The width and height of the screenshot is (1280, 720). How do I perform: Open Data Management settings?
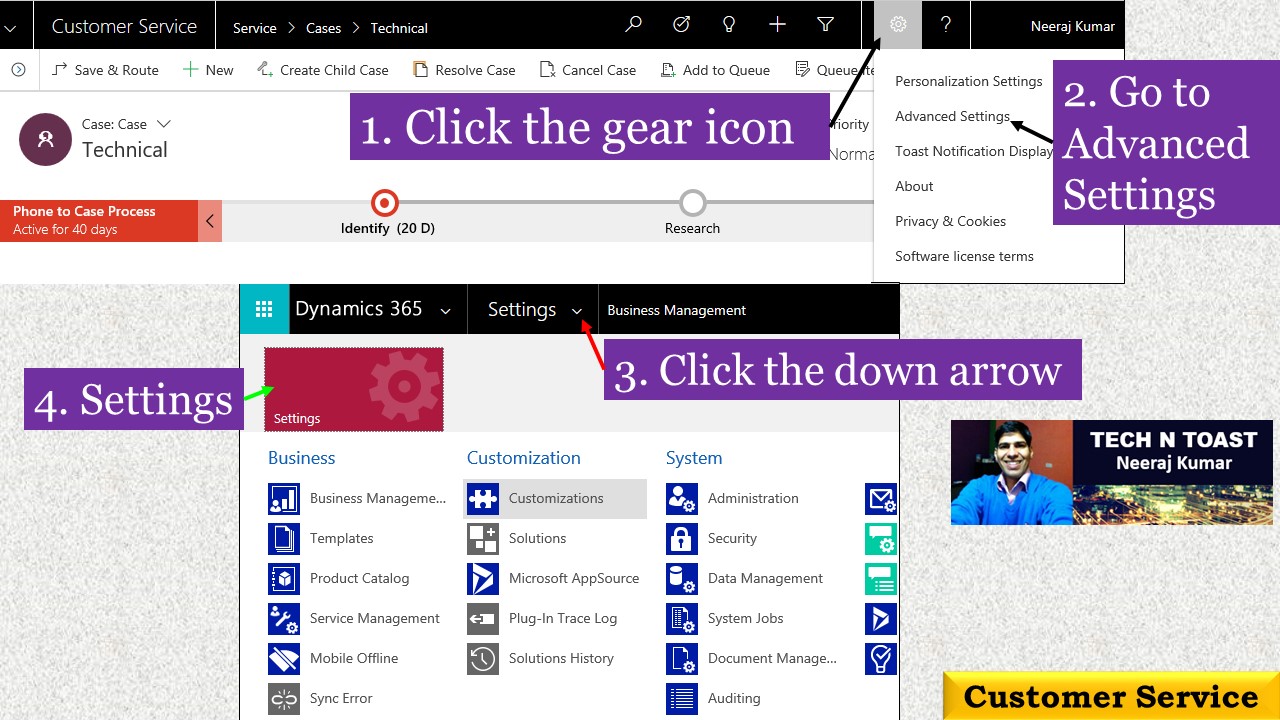[745, 578]
